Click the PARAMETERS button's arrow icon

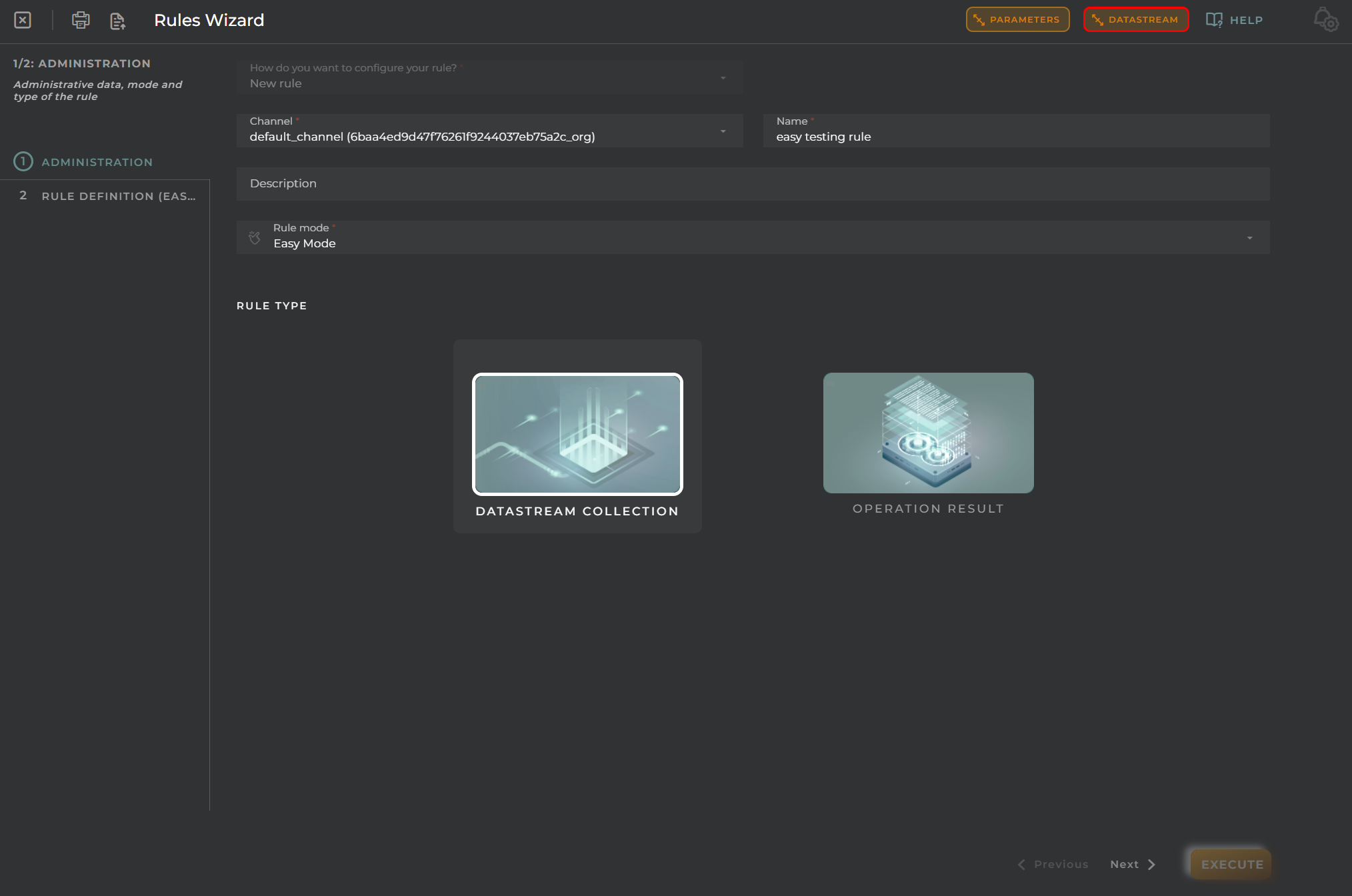[x=979, y=20]
